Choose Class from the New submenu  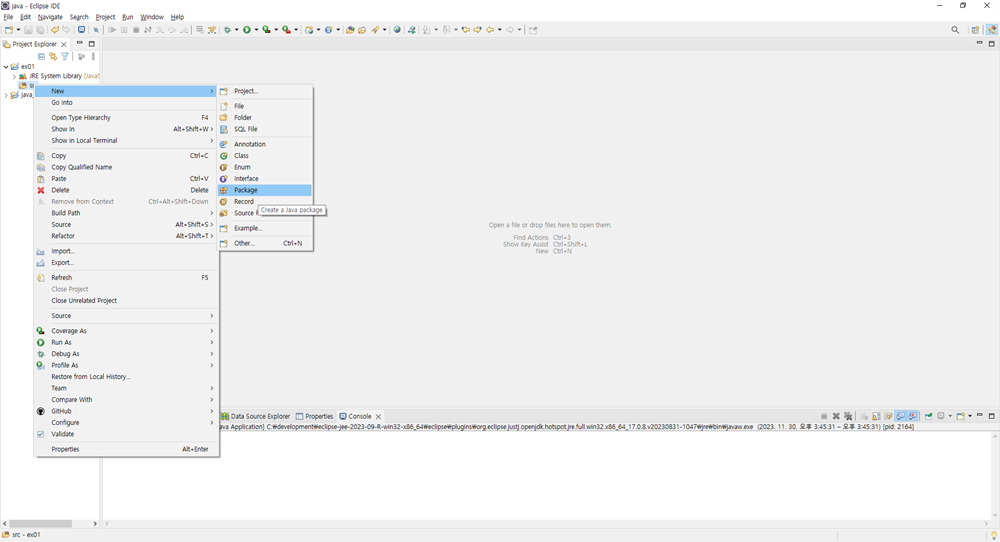[264, 156]
